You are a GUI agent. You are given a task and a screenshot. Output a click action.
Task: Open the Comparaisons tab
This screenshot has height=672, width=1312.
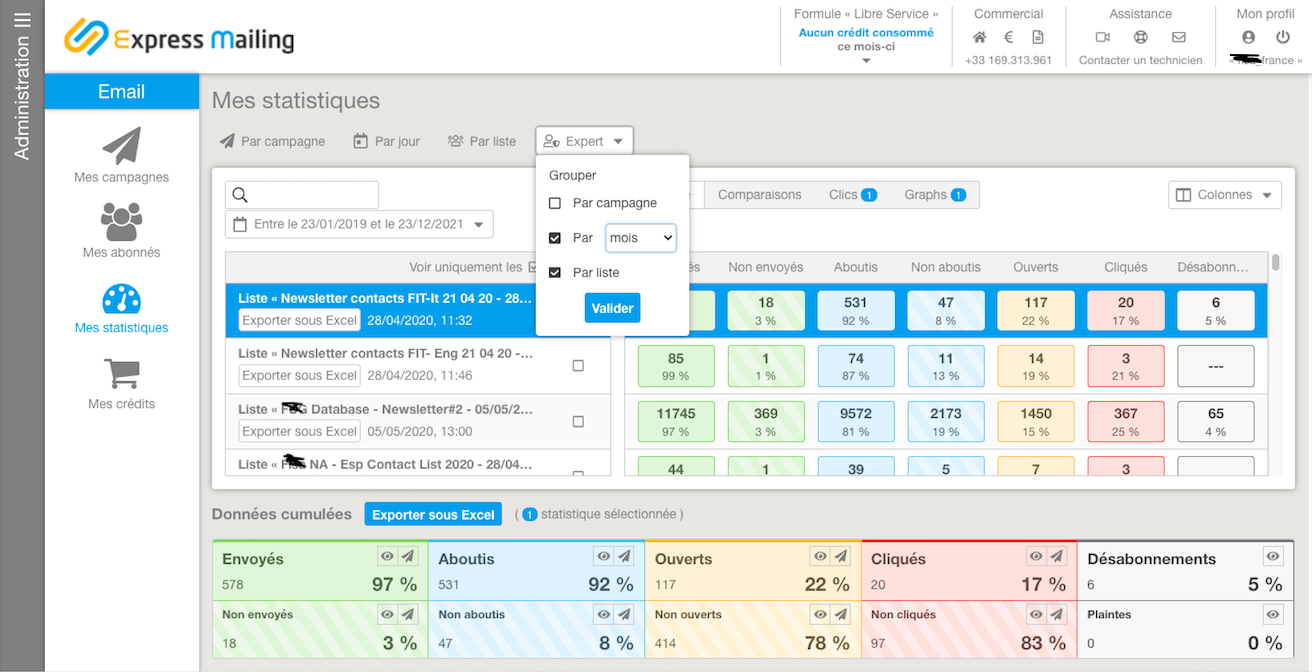point(760,195)
